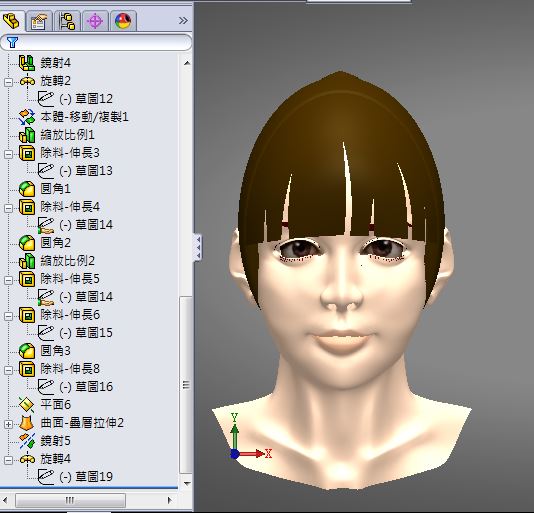Viewport: 534px width, 513px height.
Task: Collapse the 除料-伸長6 node
Action: point(9,316)
